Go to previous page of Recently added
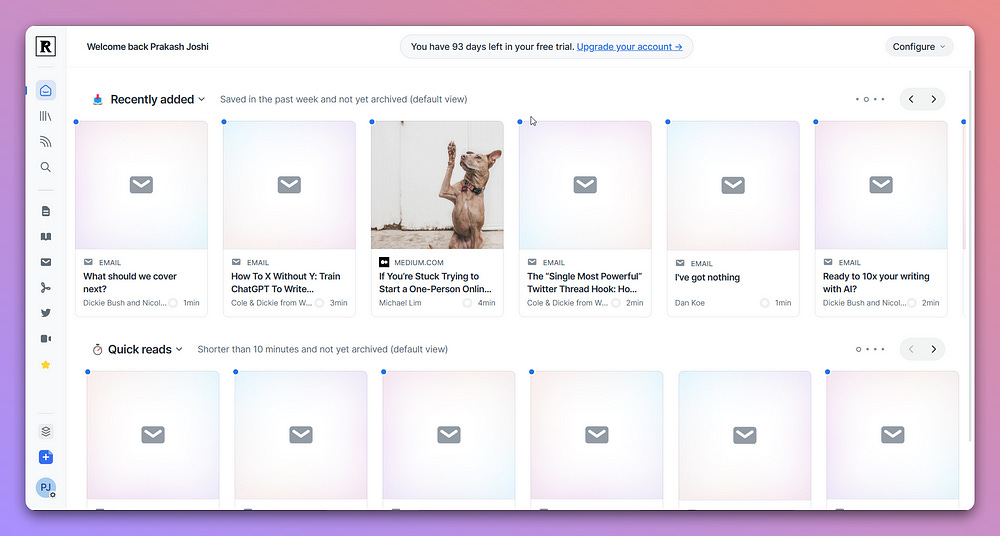This screenshot has width=1000, height=536. [911, 99]
